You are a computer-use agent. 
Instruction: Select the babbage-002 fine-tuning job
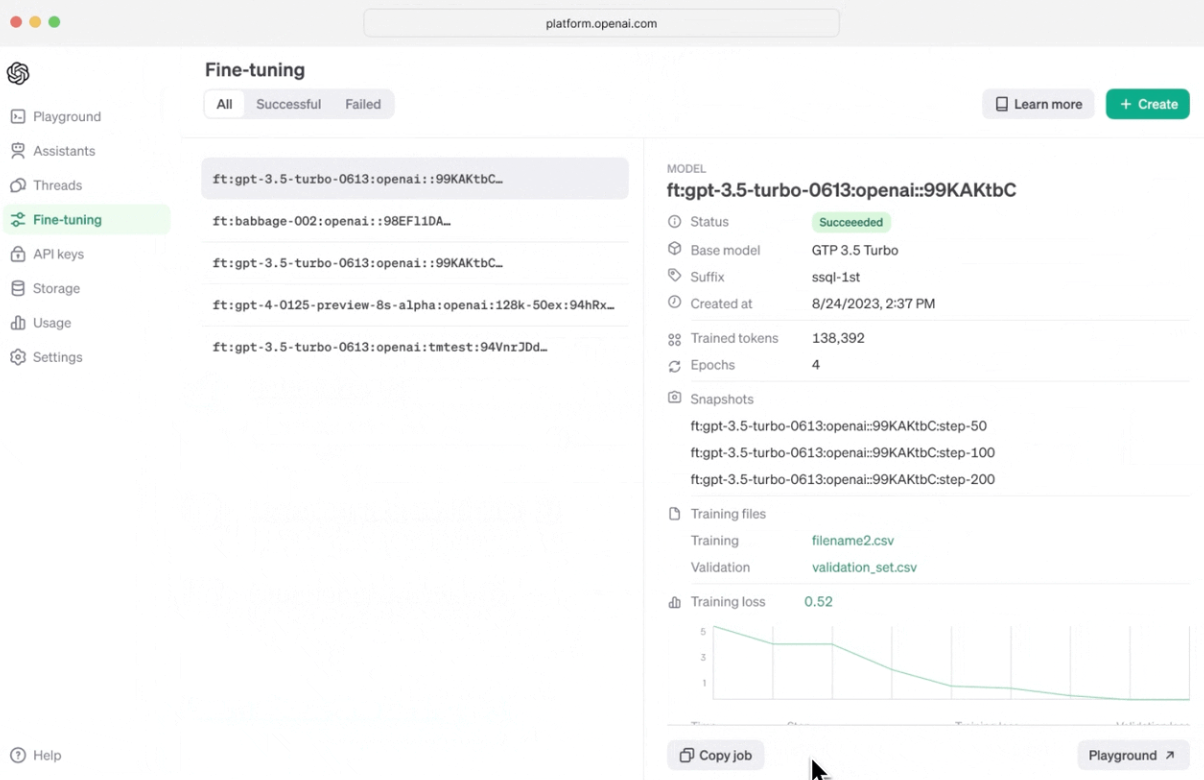coord(331,221)
